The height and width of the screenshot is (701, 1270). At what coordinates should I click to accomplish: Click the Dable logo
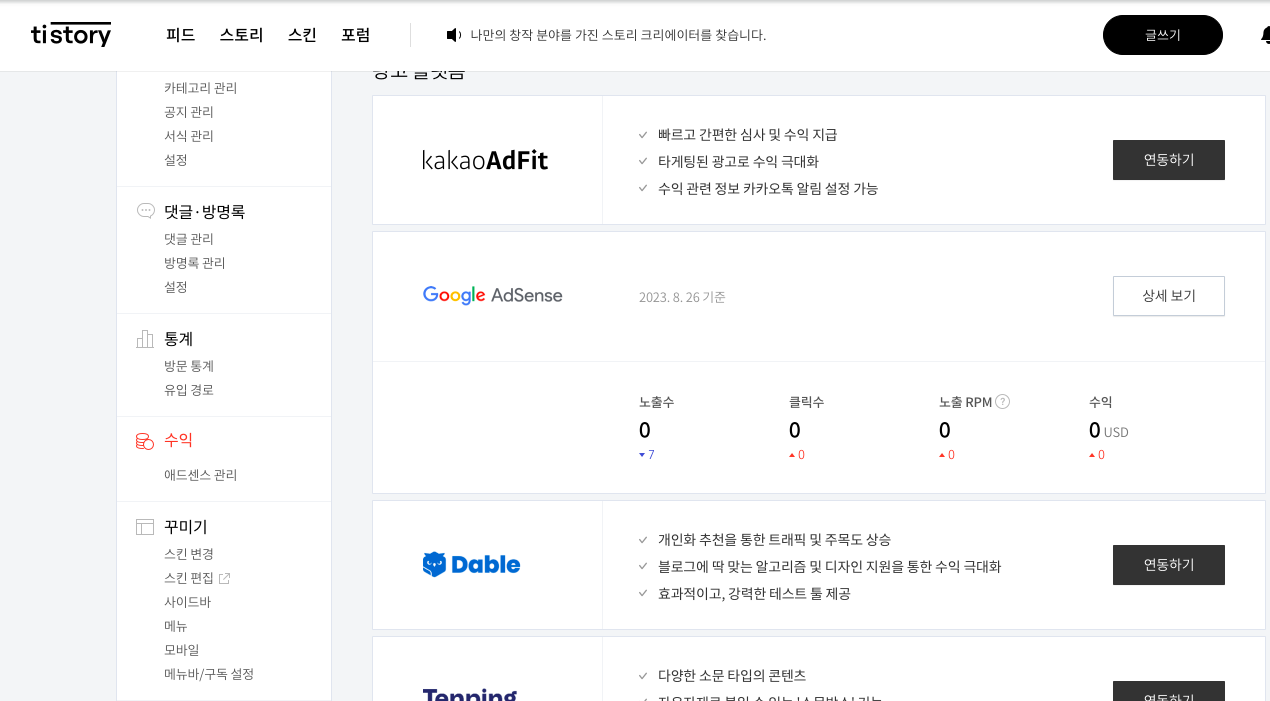(471, 564)
